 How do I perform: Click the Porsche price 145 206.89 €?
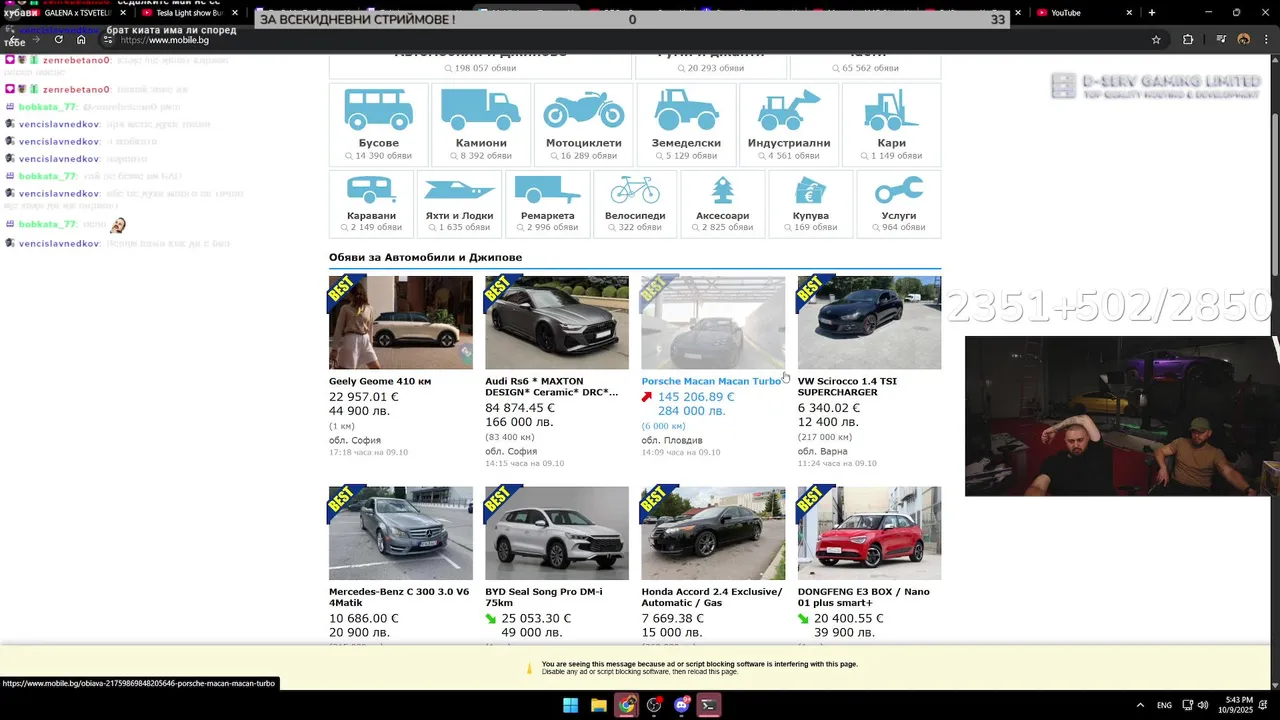[x=696, y=397]
